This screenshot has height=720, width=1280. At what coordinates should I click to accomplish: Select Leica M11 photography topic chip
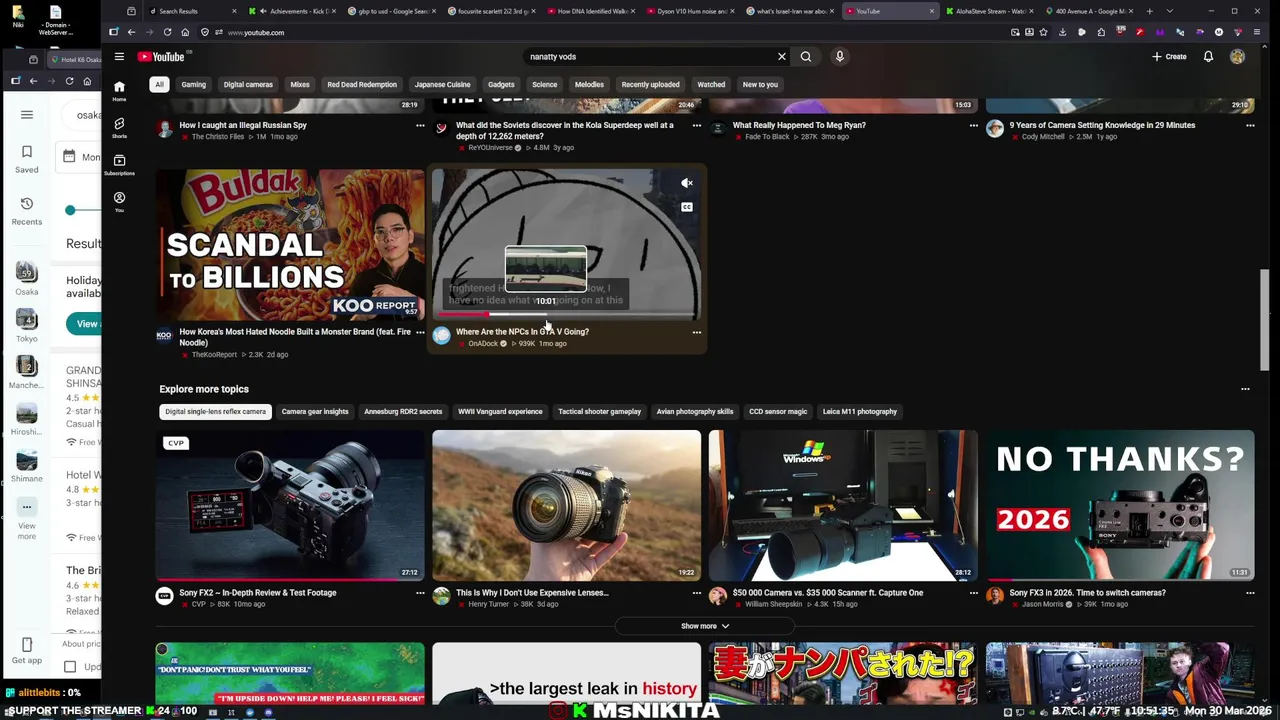point(860,412)
